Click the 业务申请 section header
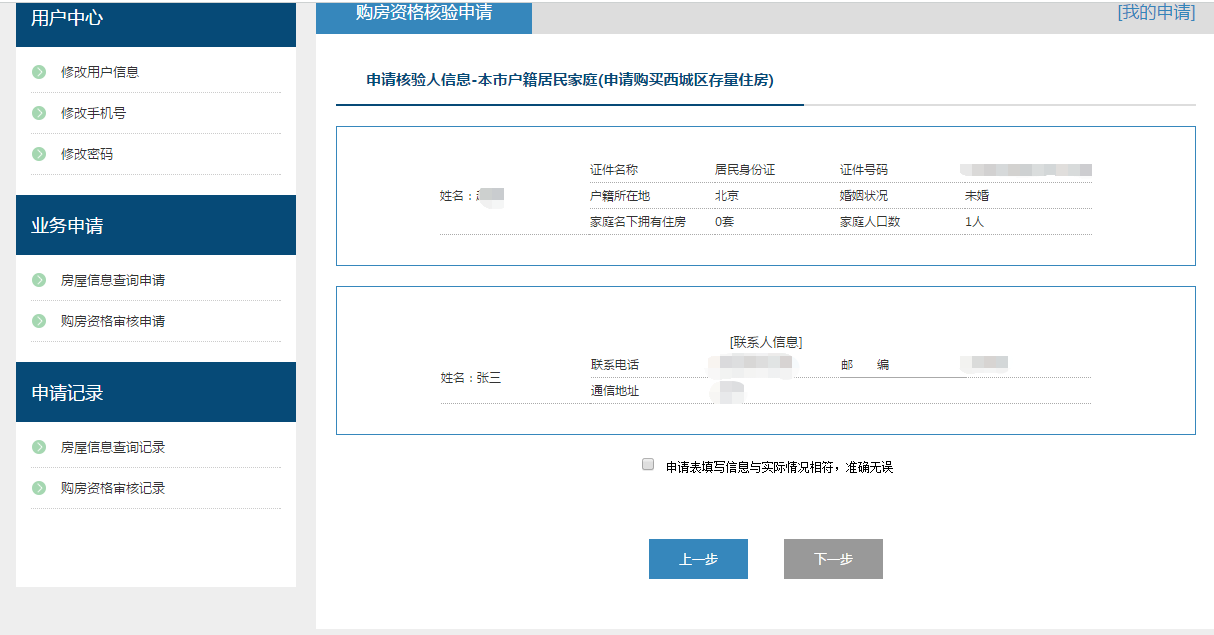Screen dimensions: 1214x635 click(x=156, y=225)
